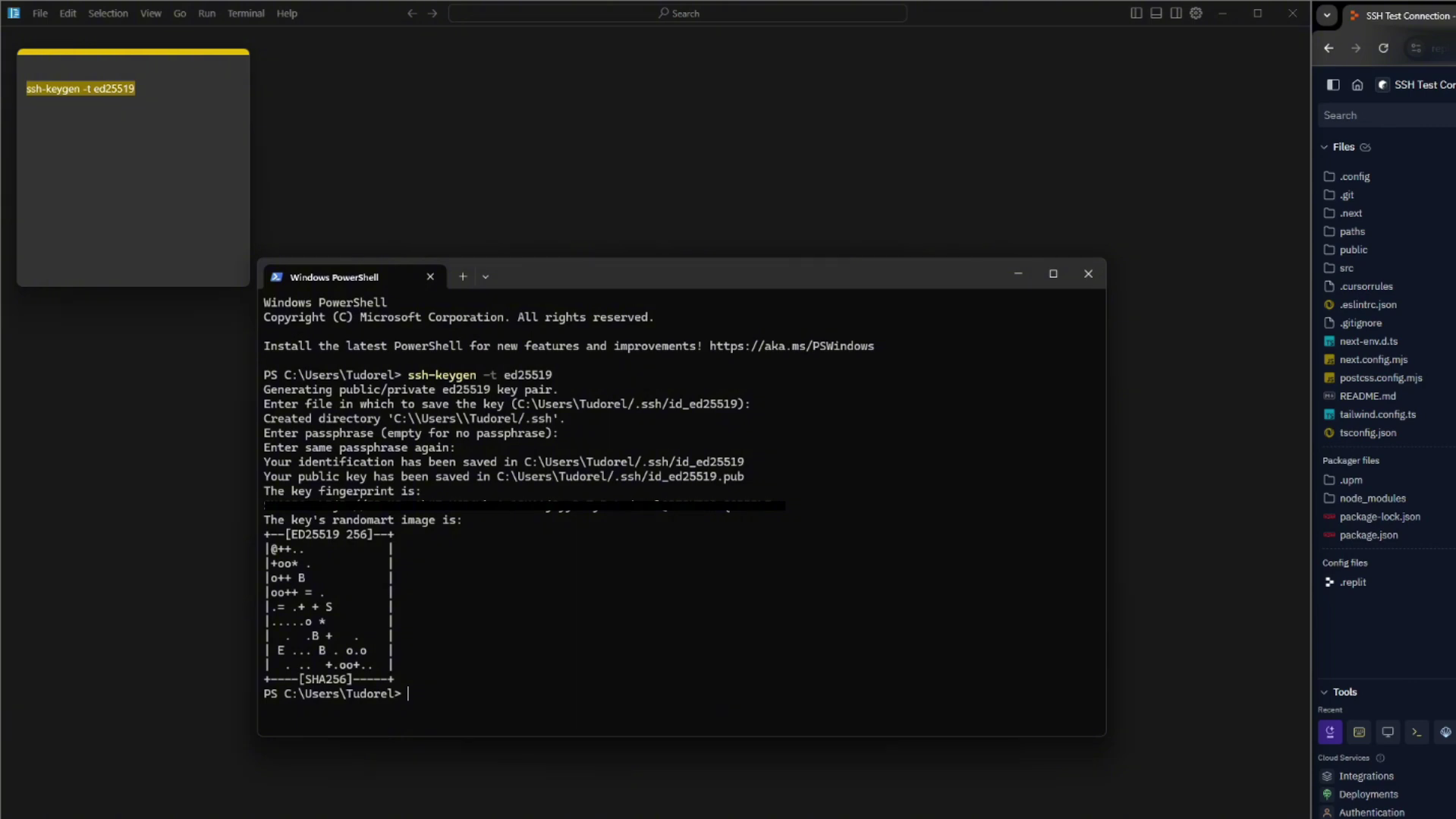Image resolution: width=1456 pixels, height=819 pixels.
Task: Focus the Replit file Search field
Action: (x=1387, y=115)
